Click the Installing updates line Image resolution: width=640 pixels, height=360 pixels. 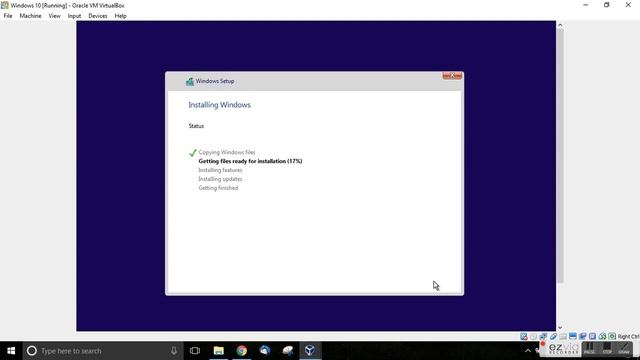point(220,179)
